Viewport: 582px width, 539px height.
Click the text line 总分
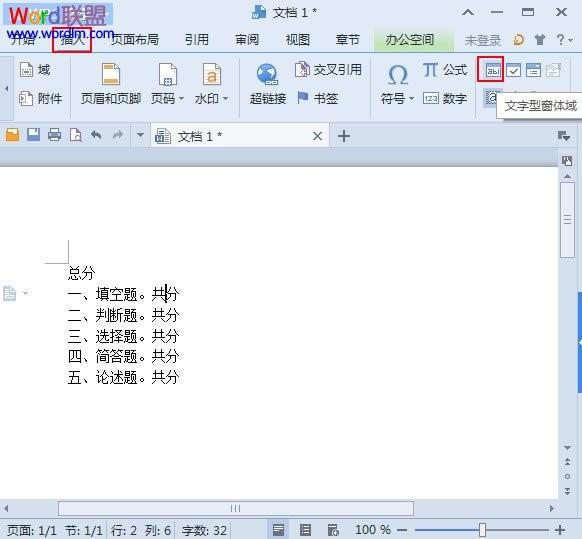82,273
